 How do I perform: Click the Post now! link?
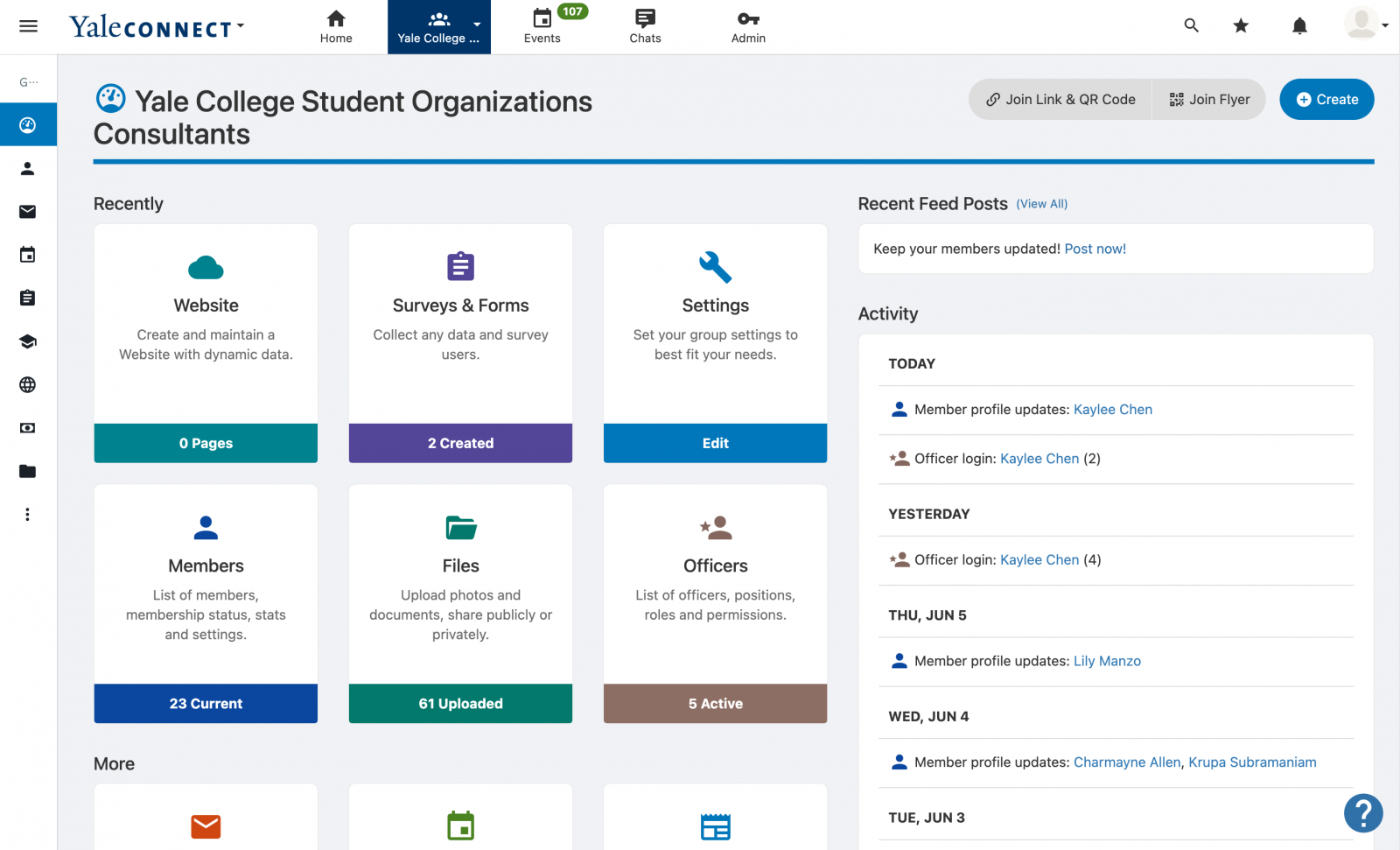[1095, 249]
